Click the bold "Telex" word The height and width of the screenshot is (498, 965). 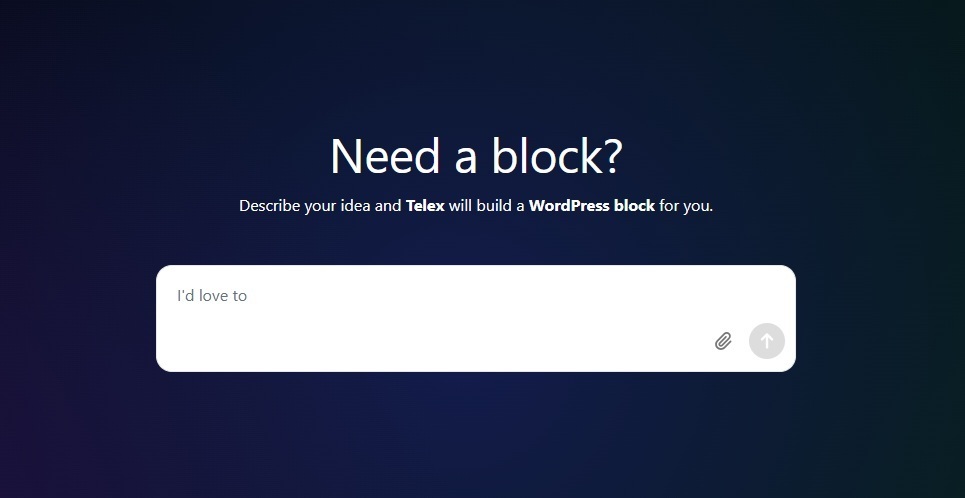coord(425,206)
